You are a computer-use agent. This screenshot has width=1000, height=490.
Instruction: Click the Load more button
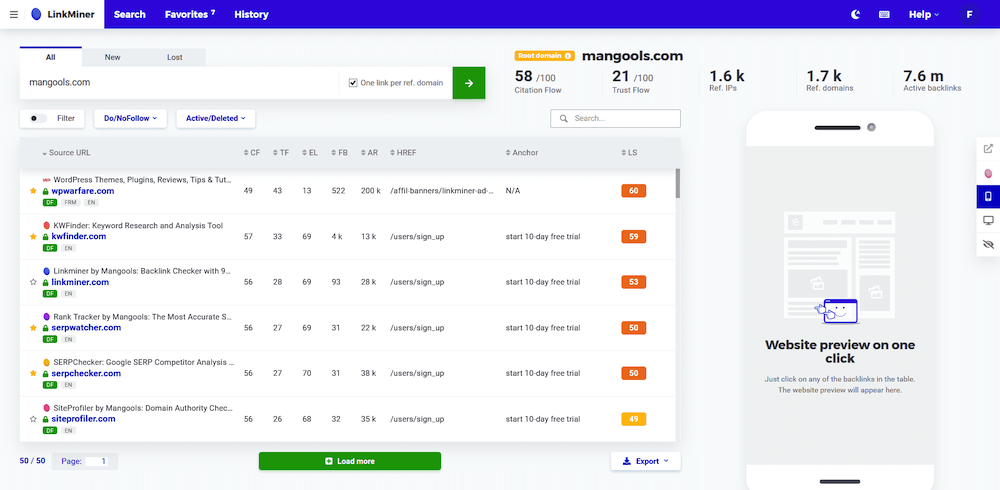(x=349, y=461)
